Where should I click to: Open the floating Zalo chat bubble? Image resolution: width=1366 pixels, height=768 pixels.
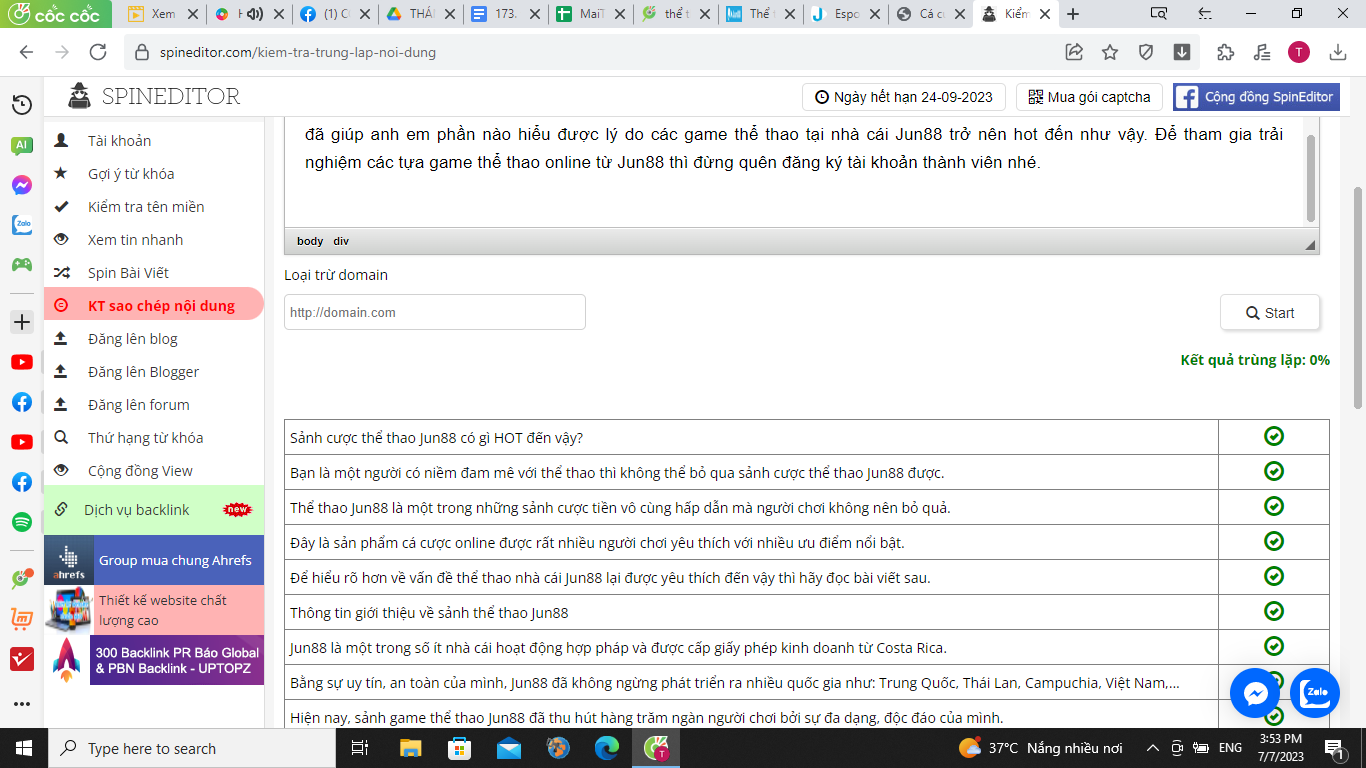1315,693
